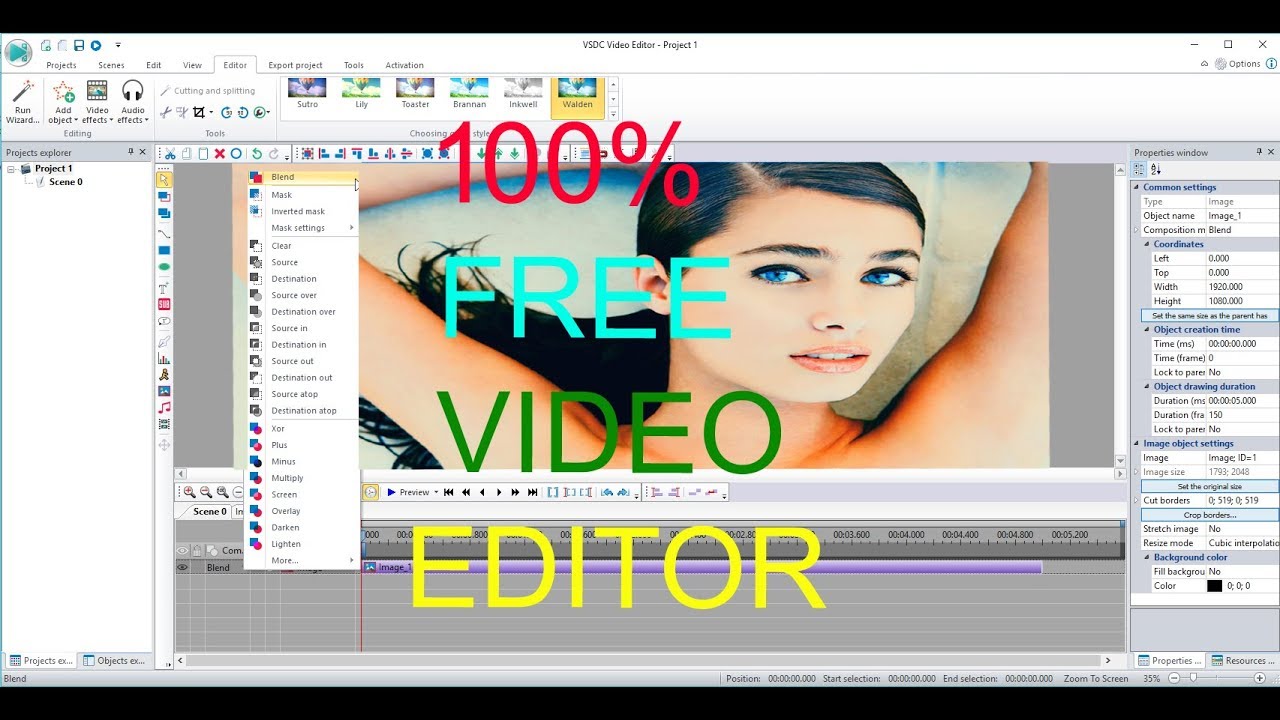Viewport: 1280px width, 720px height.
Task: Click the scissors cut icon in edit toolbar
Action: [170, 154]
